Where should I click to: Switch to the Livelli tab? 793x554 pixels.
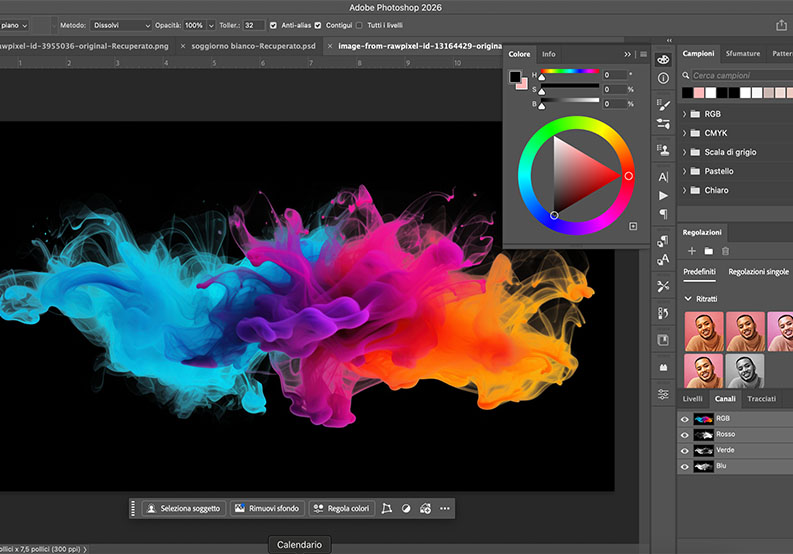(692, 399)
